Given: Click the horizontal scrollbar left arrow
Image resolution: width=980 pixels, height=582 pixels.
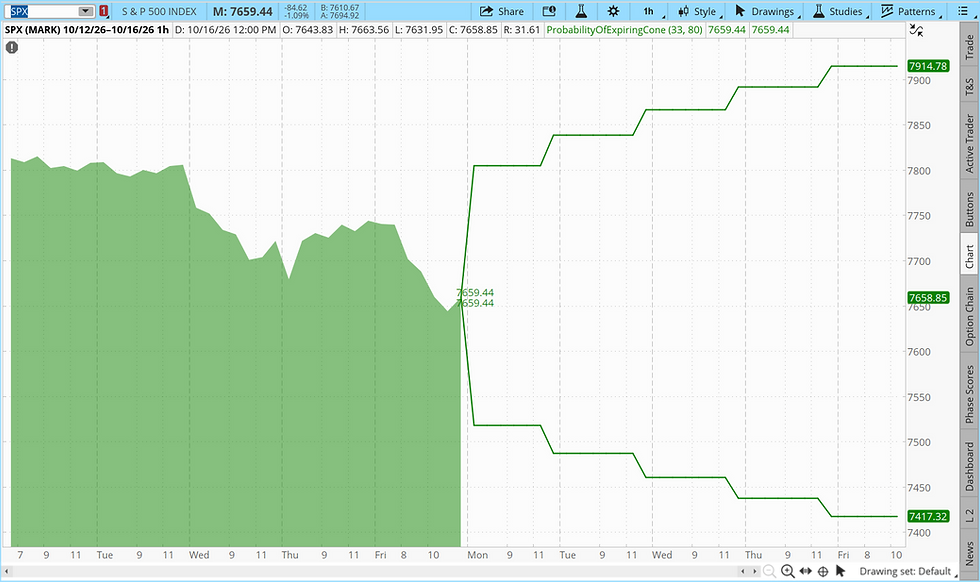Looking at the screenshot, I should coord(7,571).
